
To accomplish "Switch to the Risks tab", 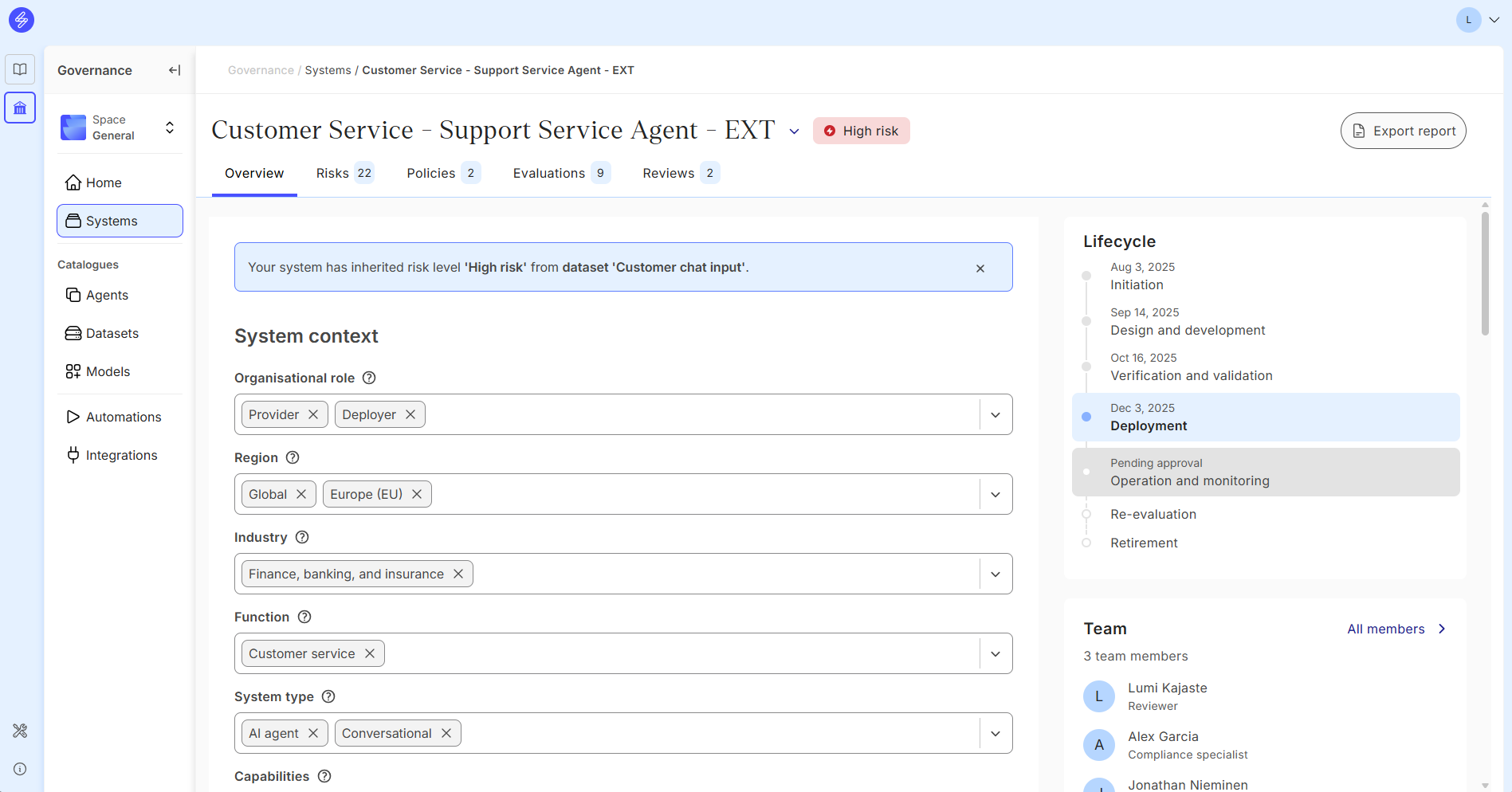I will point(344,173).
